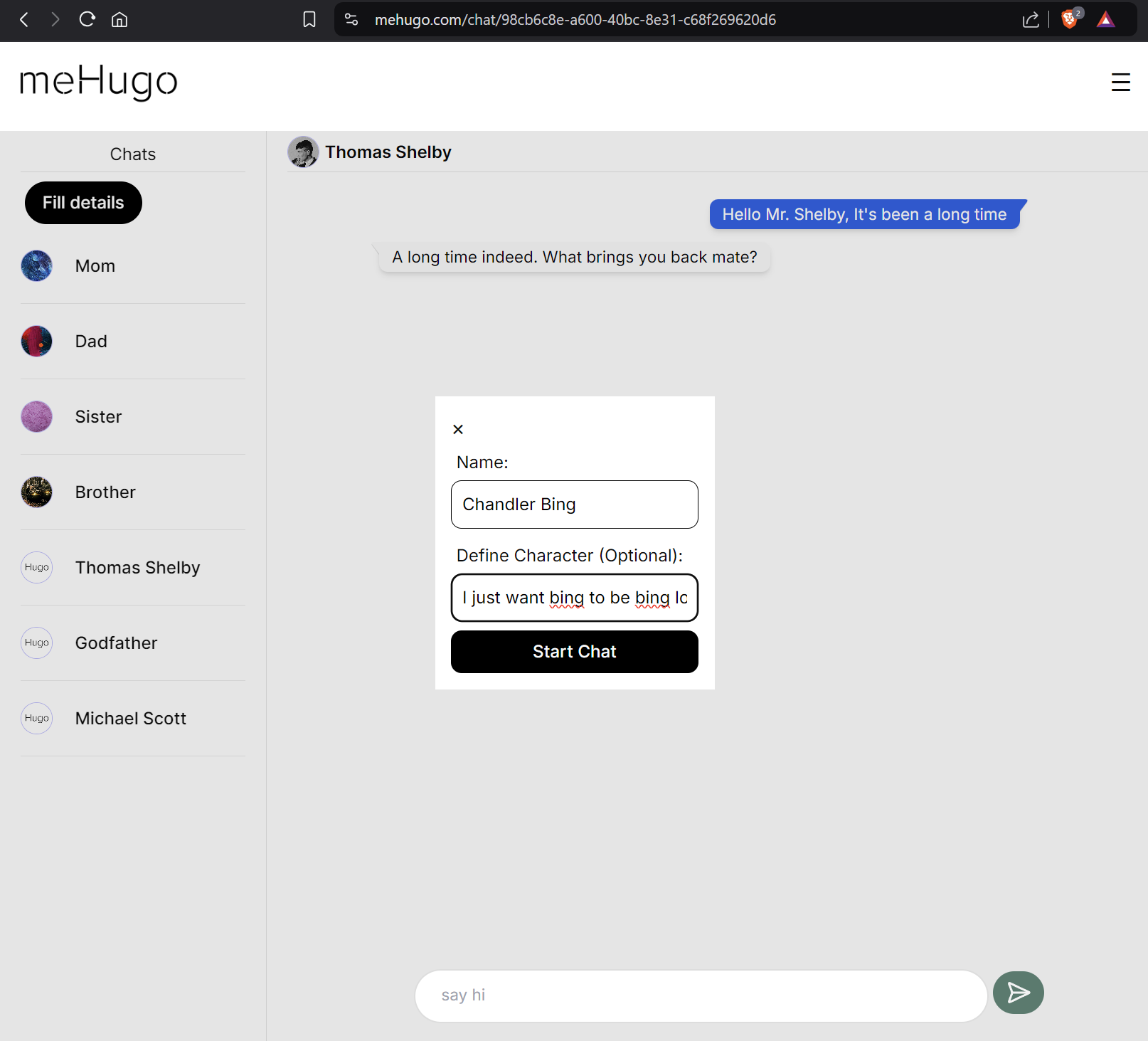Screen dimensions: 1148x1041
Task: Reload the mehugo page
Action: click(87, 20)
